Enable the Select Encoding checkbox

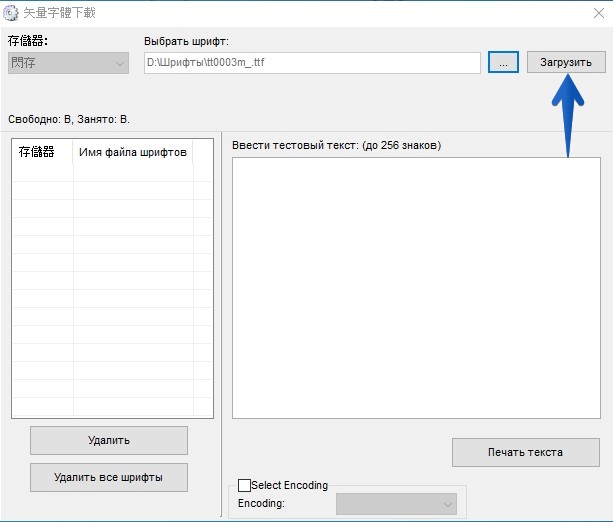tap(245, 485)
